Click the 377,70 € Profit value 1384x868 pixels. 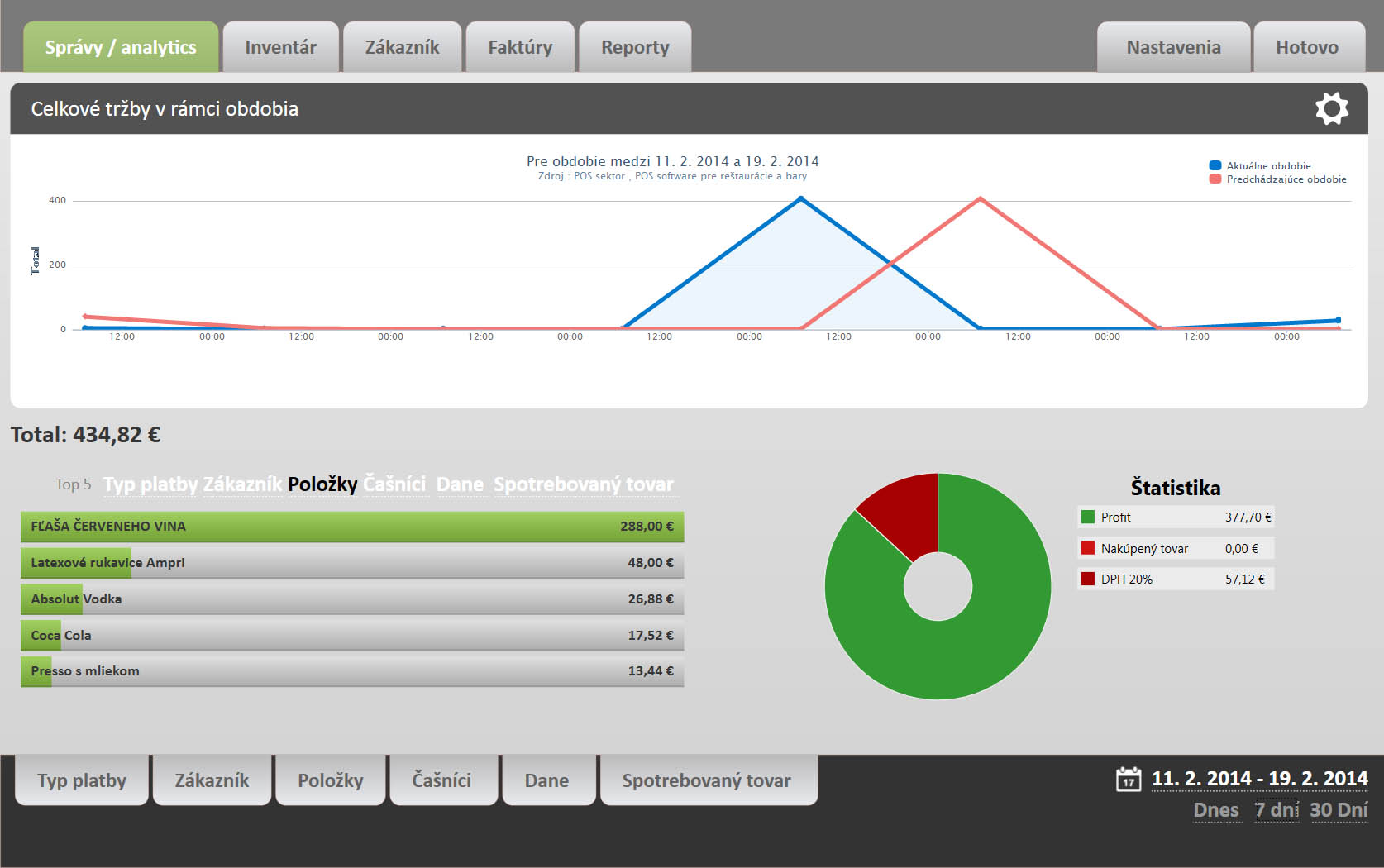pos(1248,517)
